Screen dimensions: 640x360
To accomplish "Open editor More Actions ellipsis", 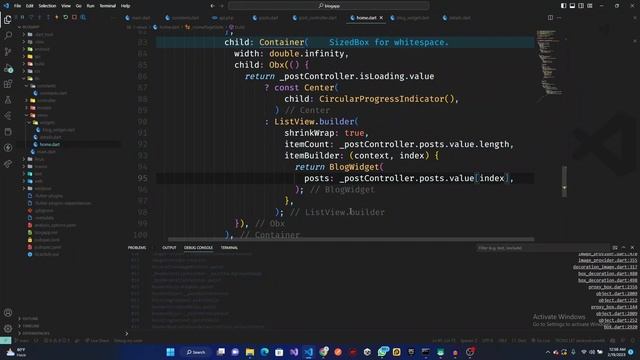I will (x=559, y=18).
